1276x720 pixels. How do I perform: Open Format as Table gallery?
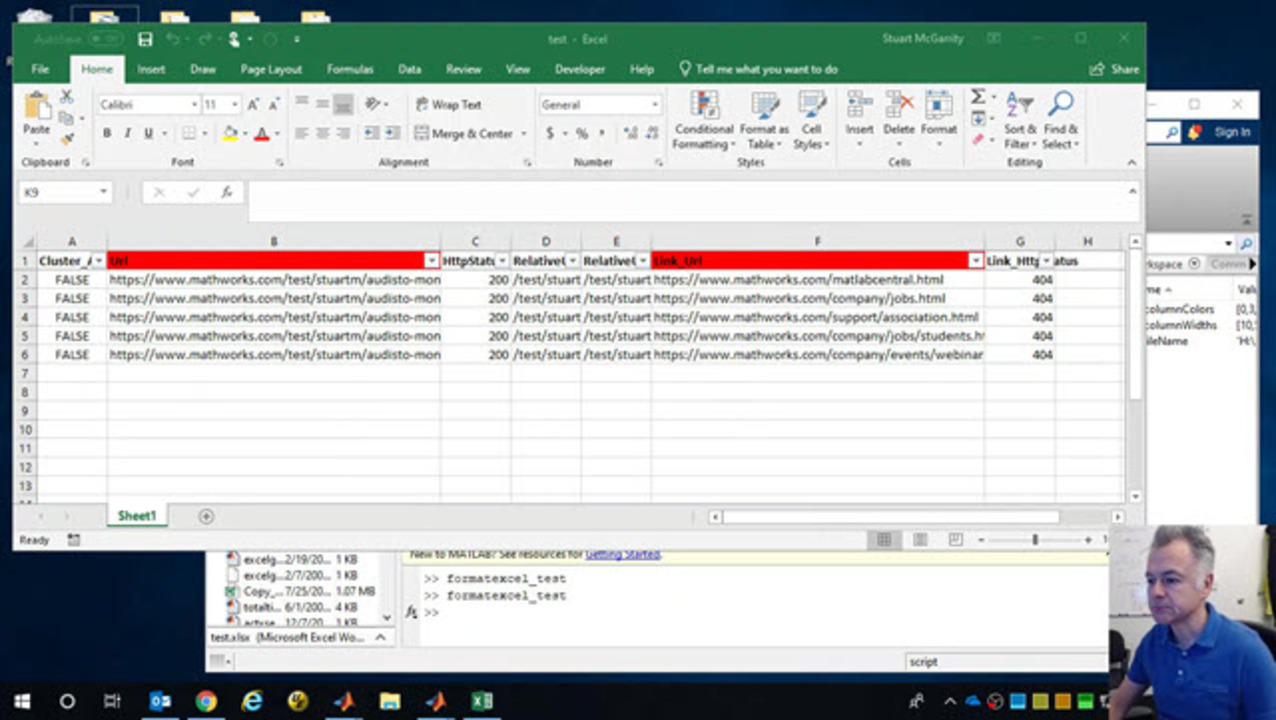pos(765,121)
